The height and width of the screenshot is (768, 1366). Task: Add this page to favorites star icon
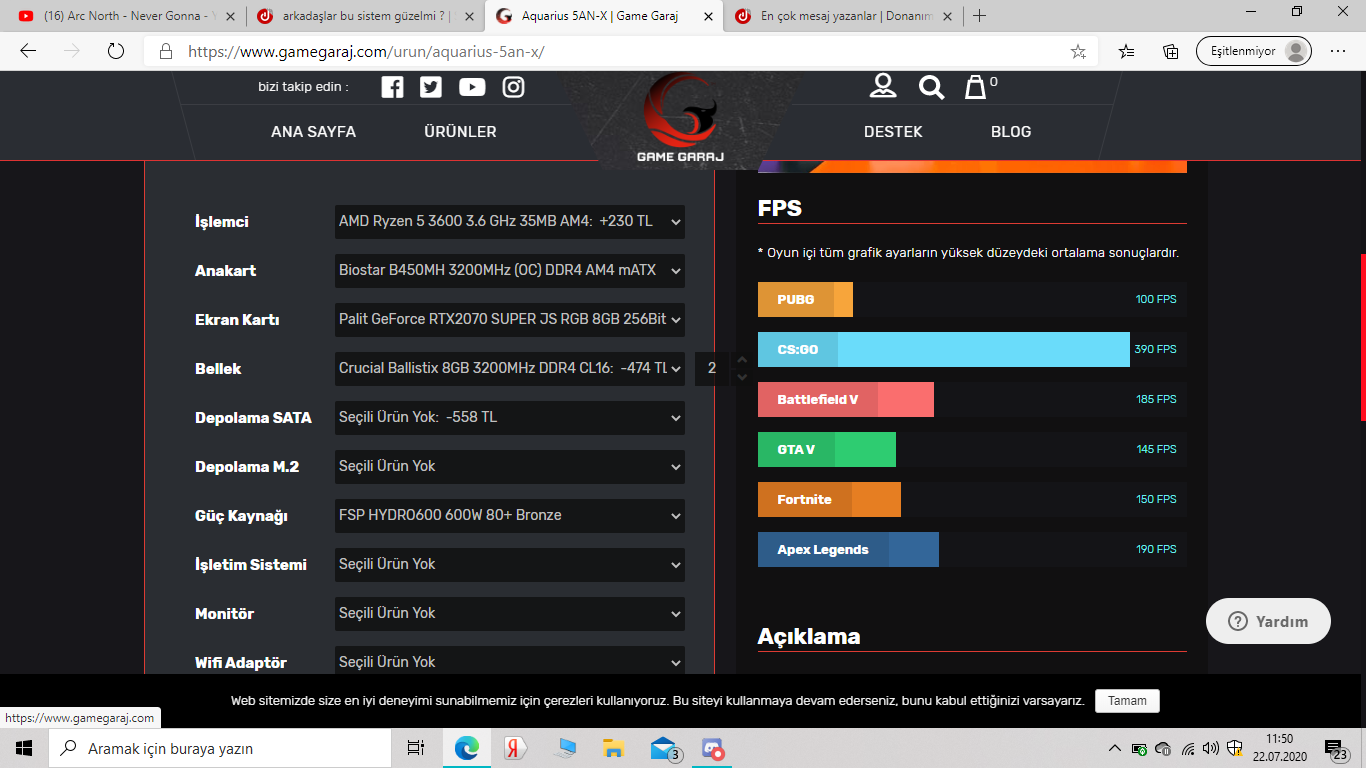pyautogui.click(x=1078, y=51)
